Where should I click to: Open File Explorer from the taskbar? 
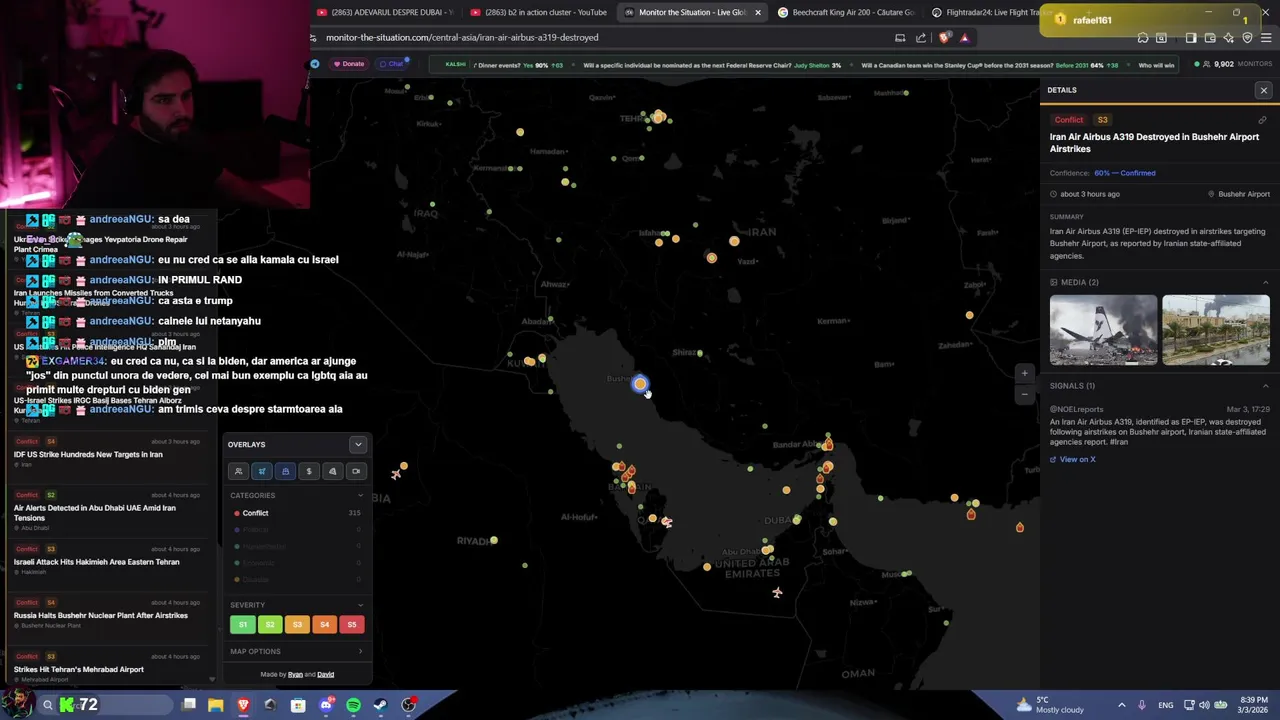[x=215, y=705]
